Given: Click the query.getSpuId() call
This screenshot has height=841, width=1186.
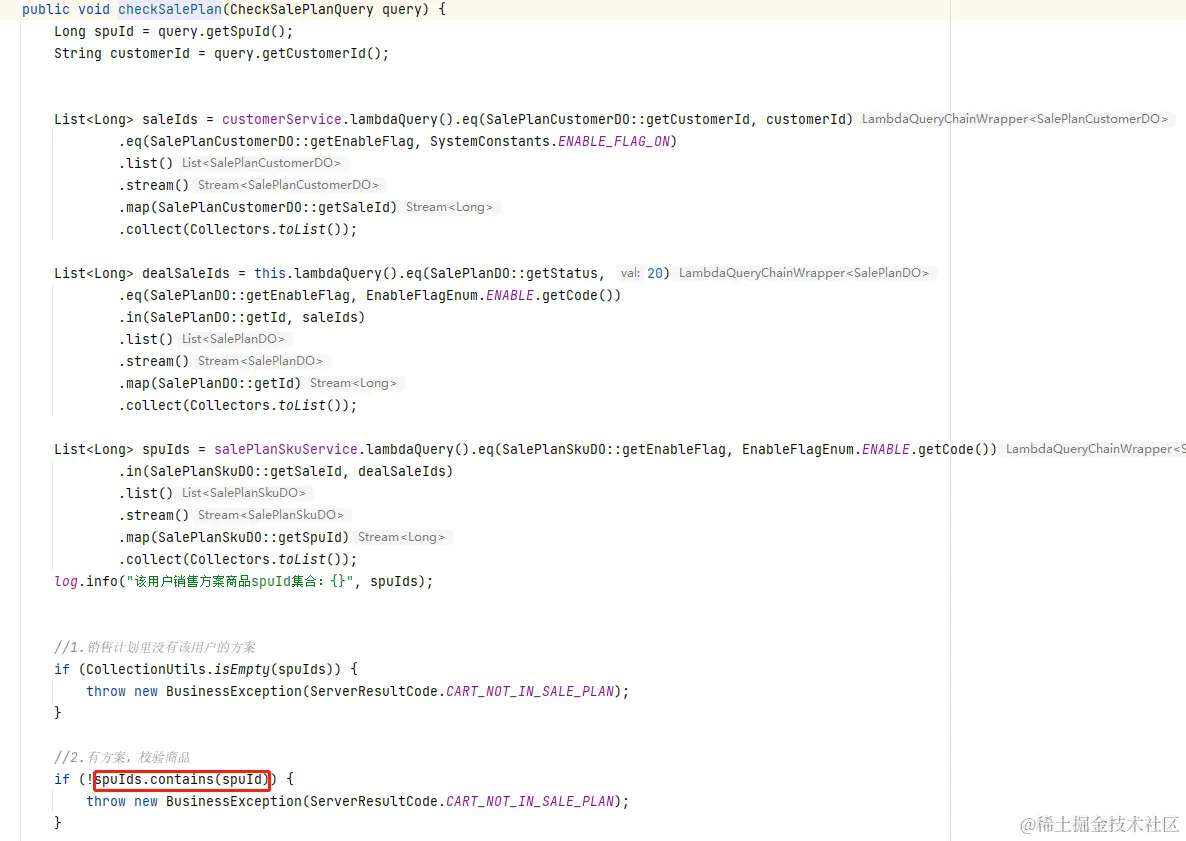Looking at the screenshot, I should [221, 31].
